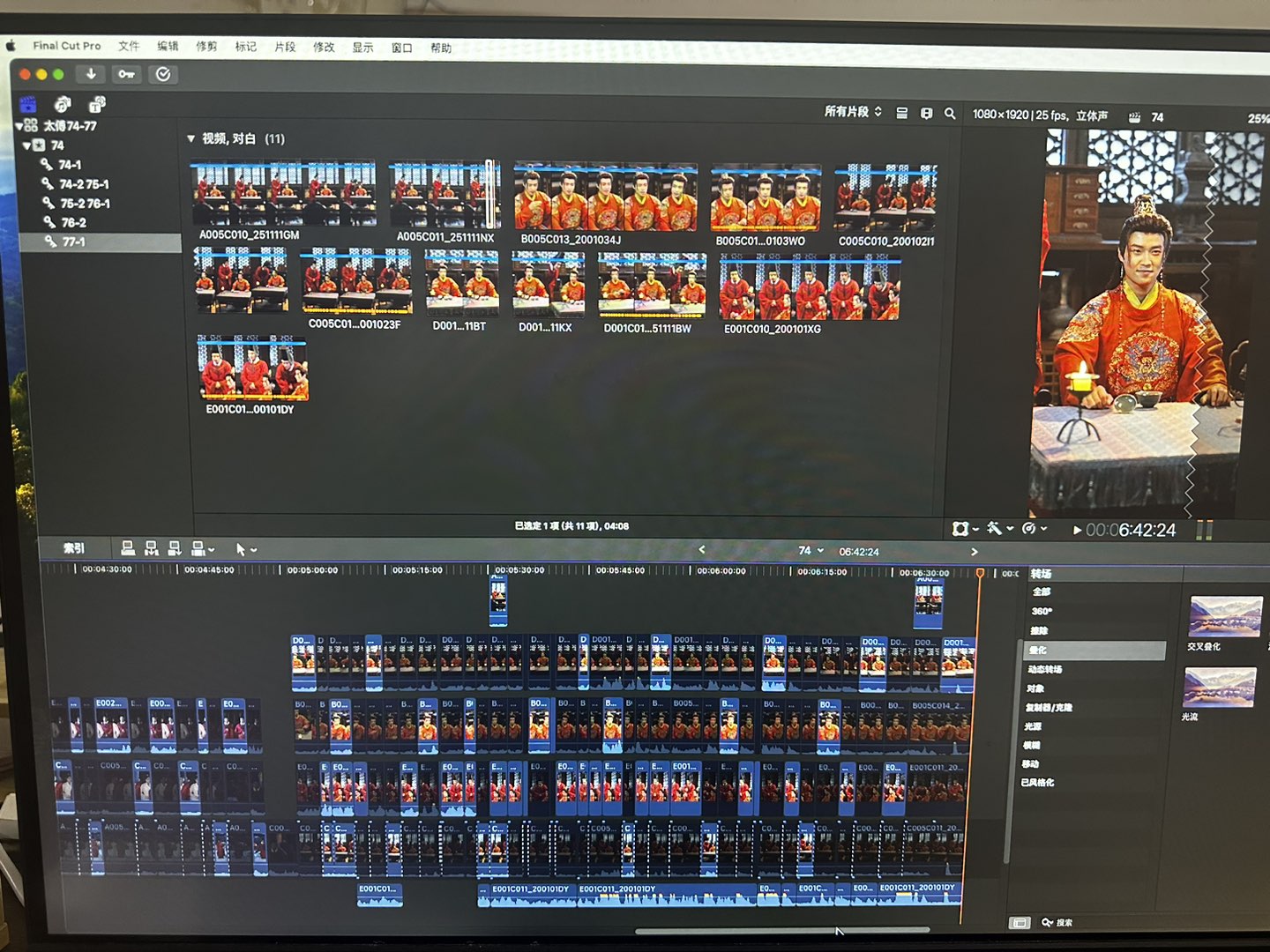Click the browser search magnifier icon
Image resolution: width=1270 pixels, height=952 pixels.
(x=950, y=114)
